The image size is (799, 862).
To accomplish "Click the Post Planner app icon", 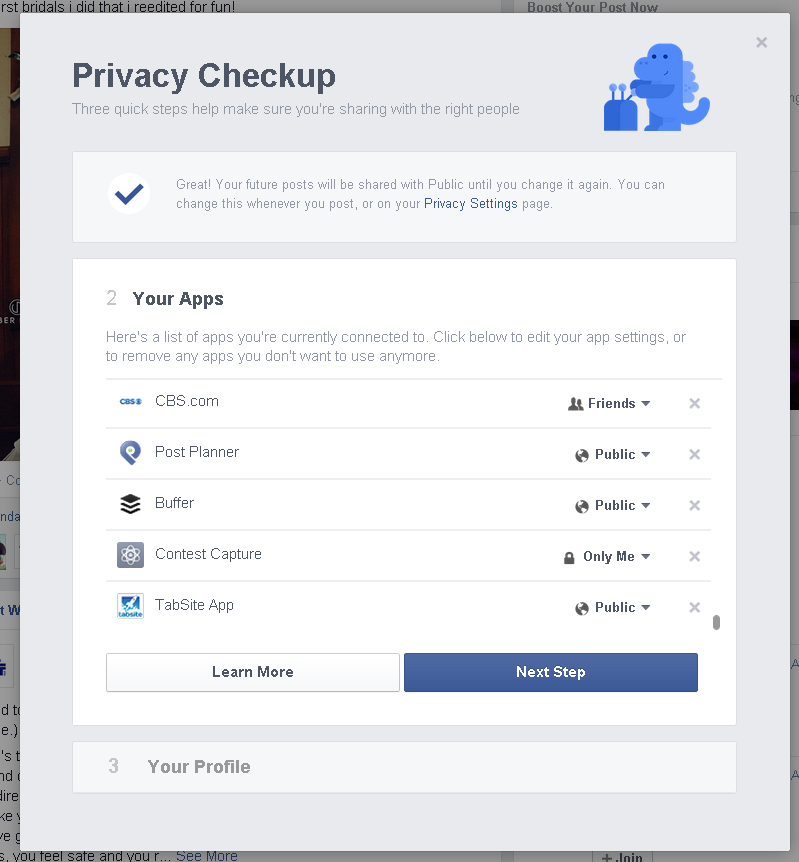I will point(130,453).
